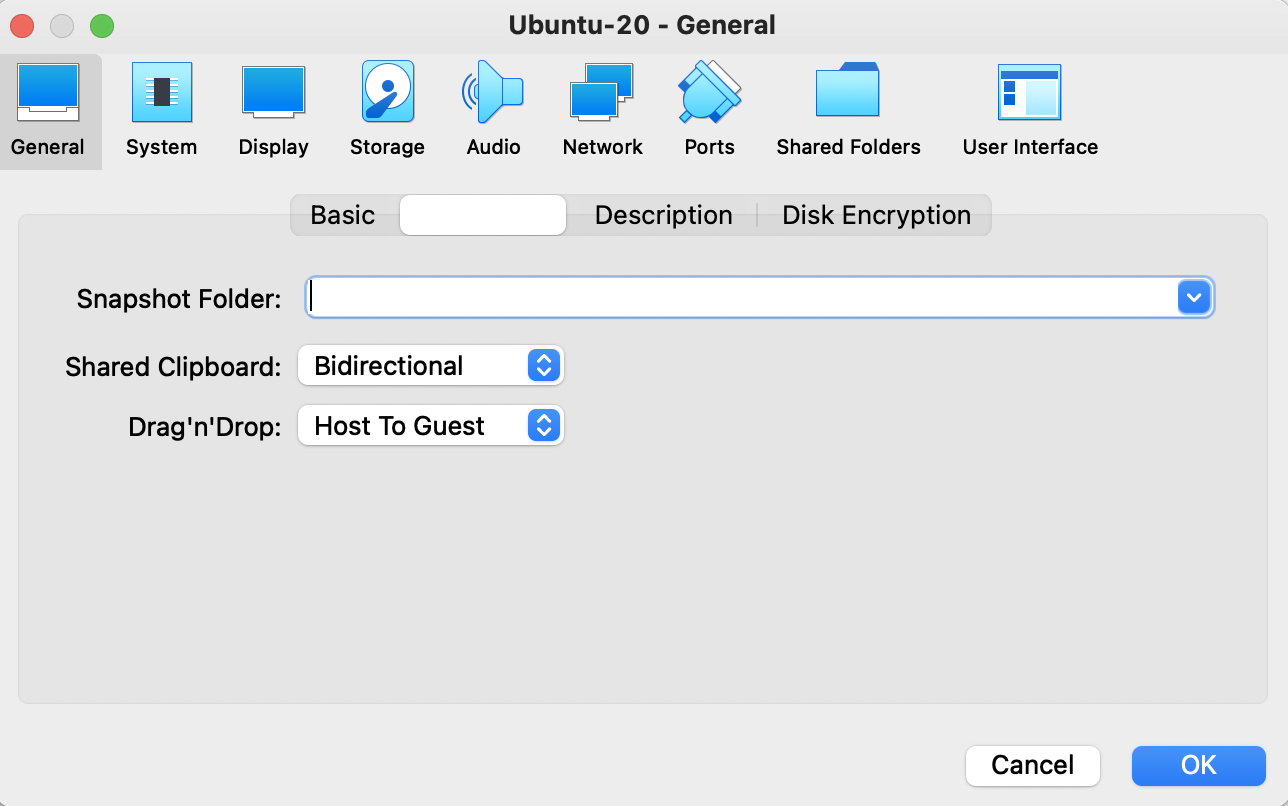1288x806 pixels.
Task: Open the Display settings section
Action: coord(273,111)
